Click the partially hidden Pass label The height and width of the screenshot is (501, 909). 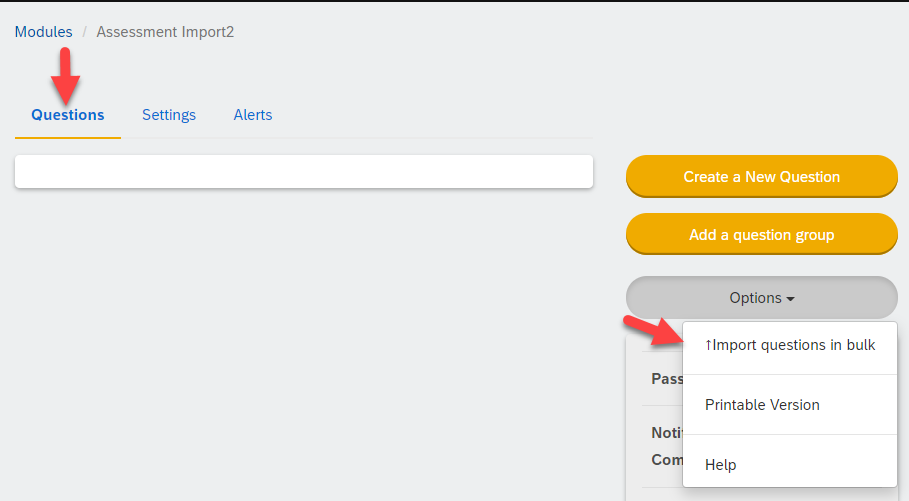(667, 379)
